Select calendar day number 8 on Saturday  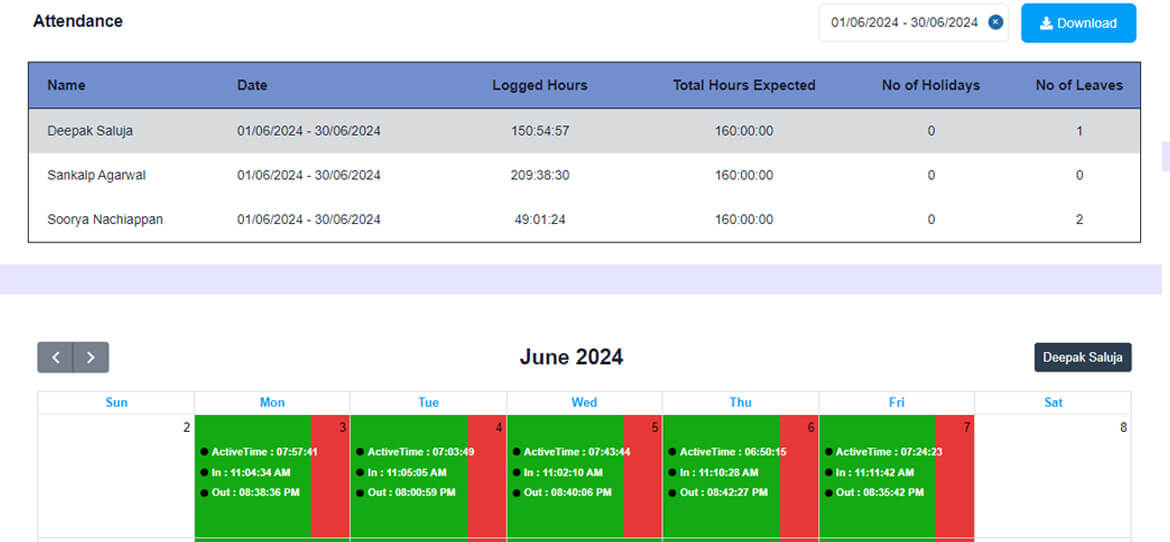click(x=1123, y=428)
